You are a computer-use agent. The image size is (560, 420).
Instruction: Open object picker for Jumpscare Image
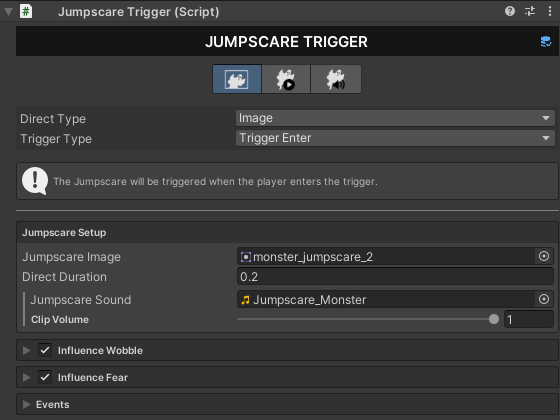pyautogui.click(x=544, y=256)
